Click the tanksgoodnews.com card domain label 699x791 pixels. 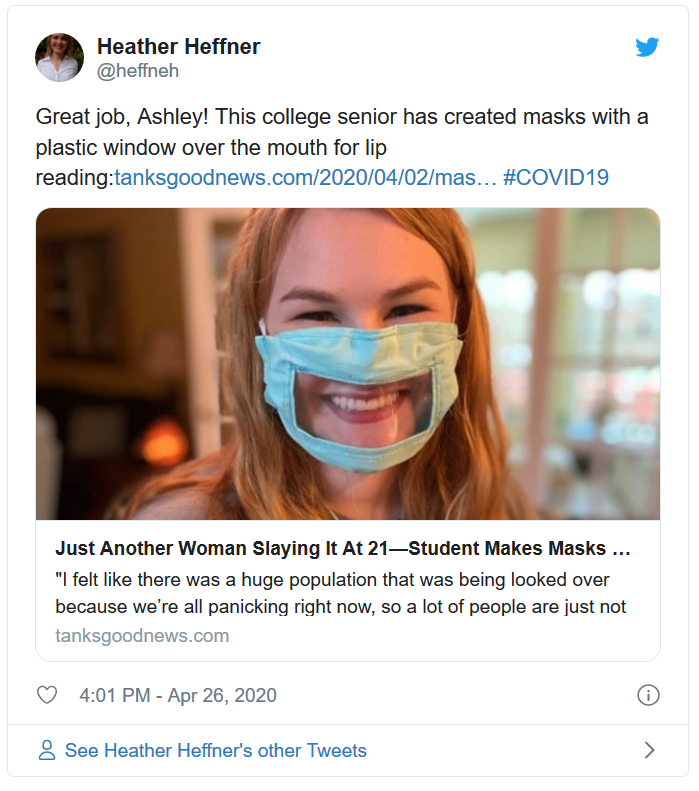coord(142,636)
